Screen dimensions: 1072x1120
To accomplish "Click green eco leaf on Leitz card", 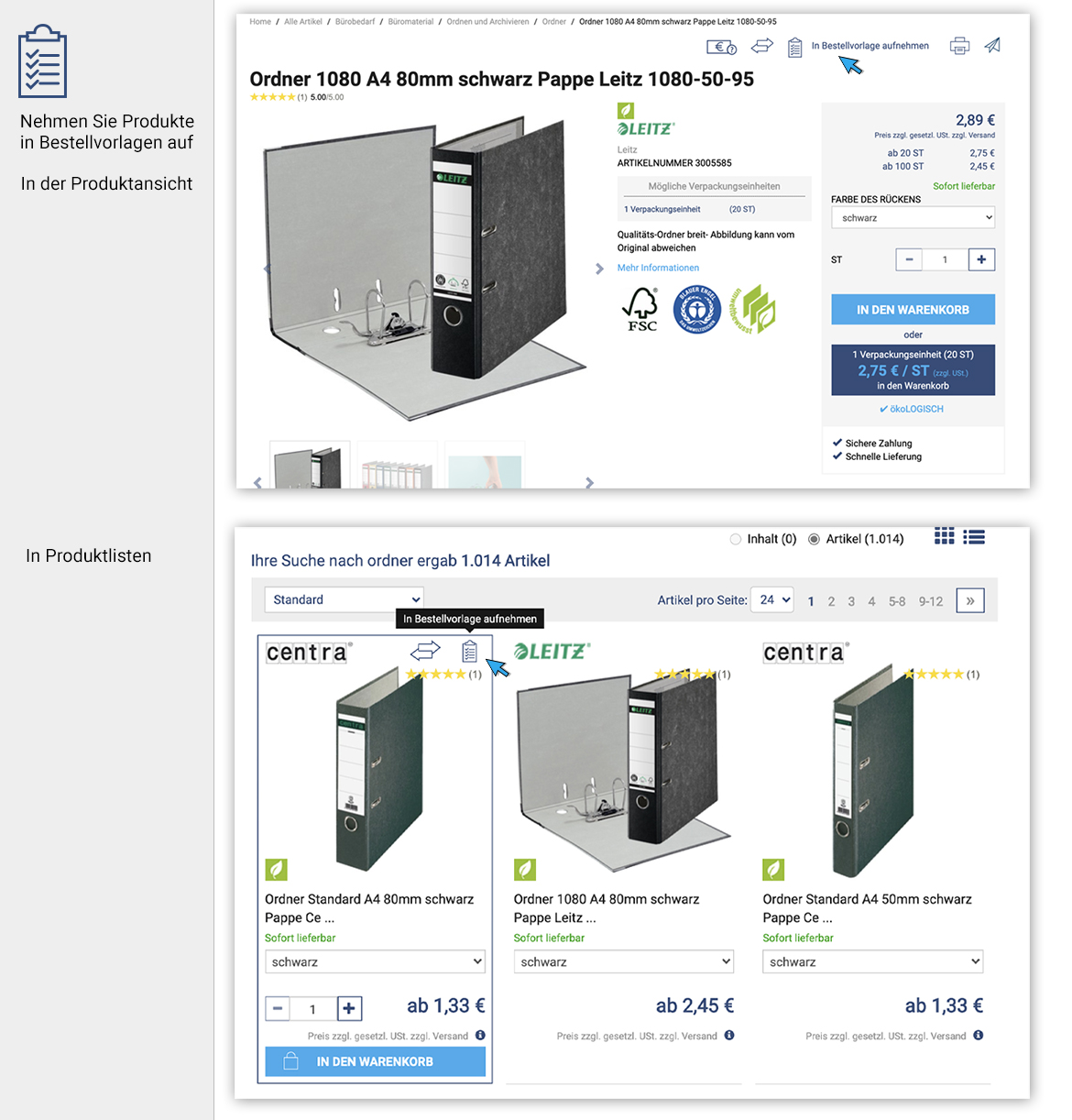I will (525, 869).
